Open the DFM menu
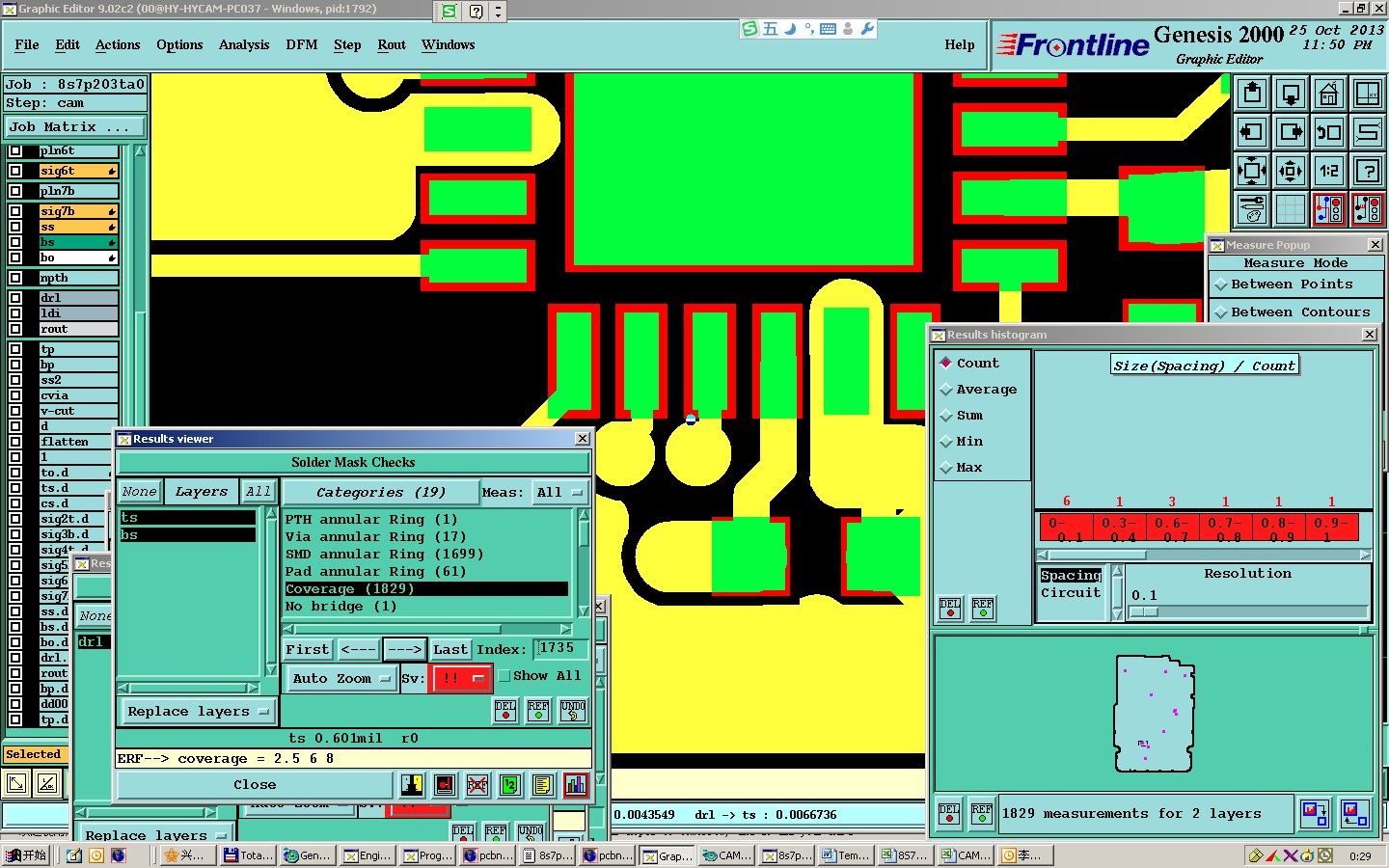Screen dimensions: 1389x868 pyautogui.click(x=302, y=44)
